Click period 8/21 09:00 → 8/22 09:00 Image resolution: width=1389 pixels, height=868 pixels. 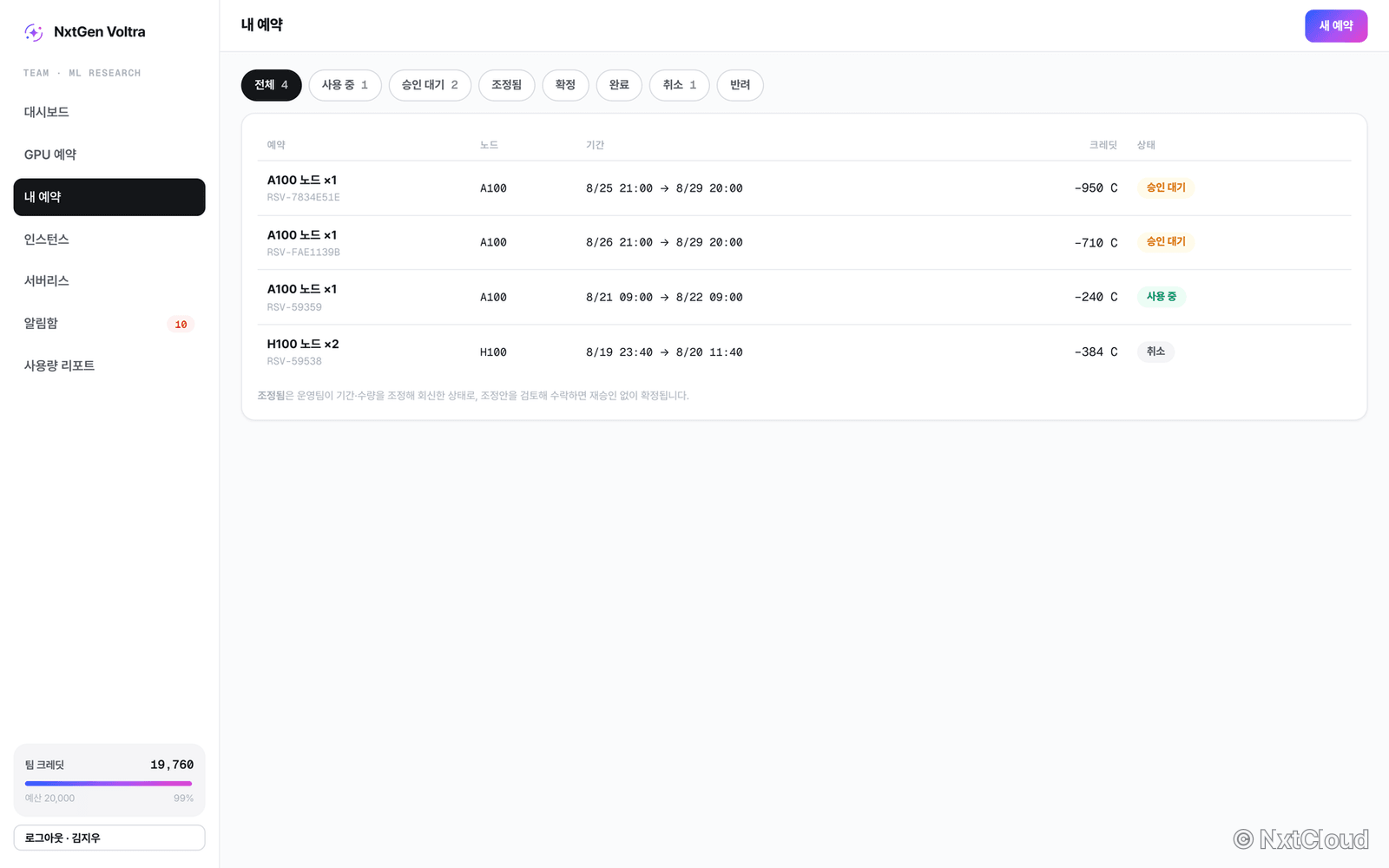[664, 297]
